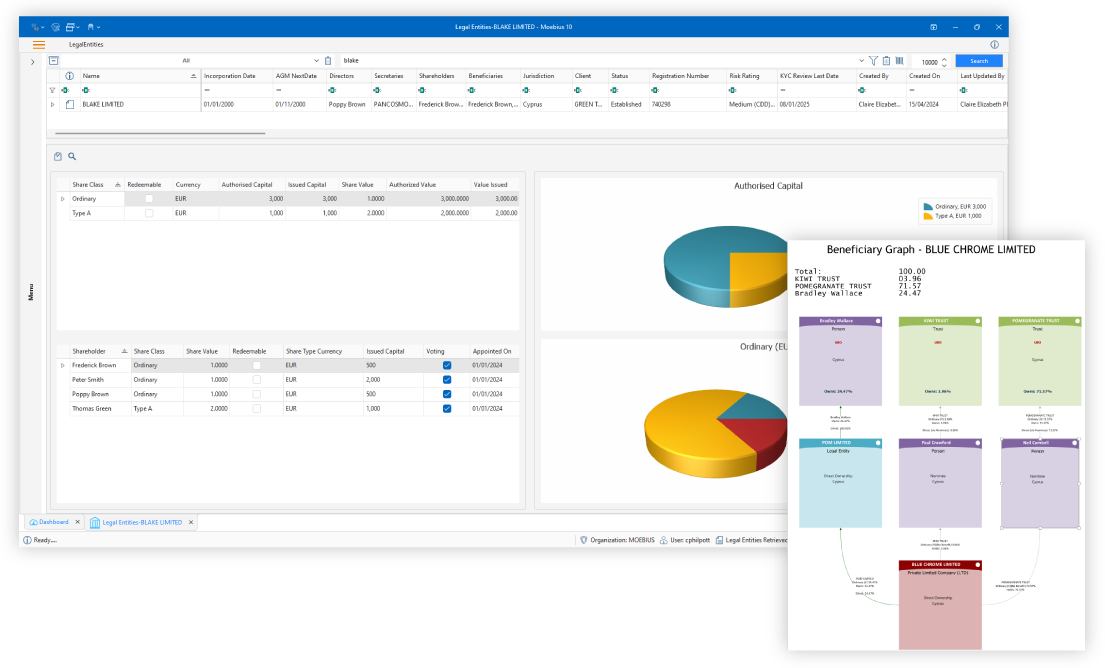The image size is (1105, 668).
Task: Click the blue Search button
Action: 979,61
